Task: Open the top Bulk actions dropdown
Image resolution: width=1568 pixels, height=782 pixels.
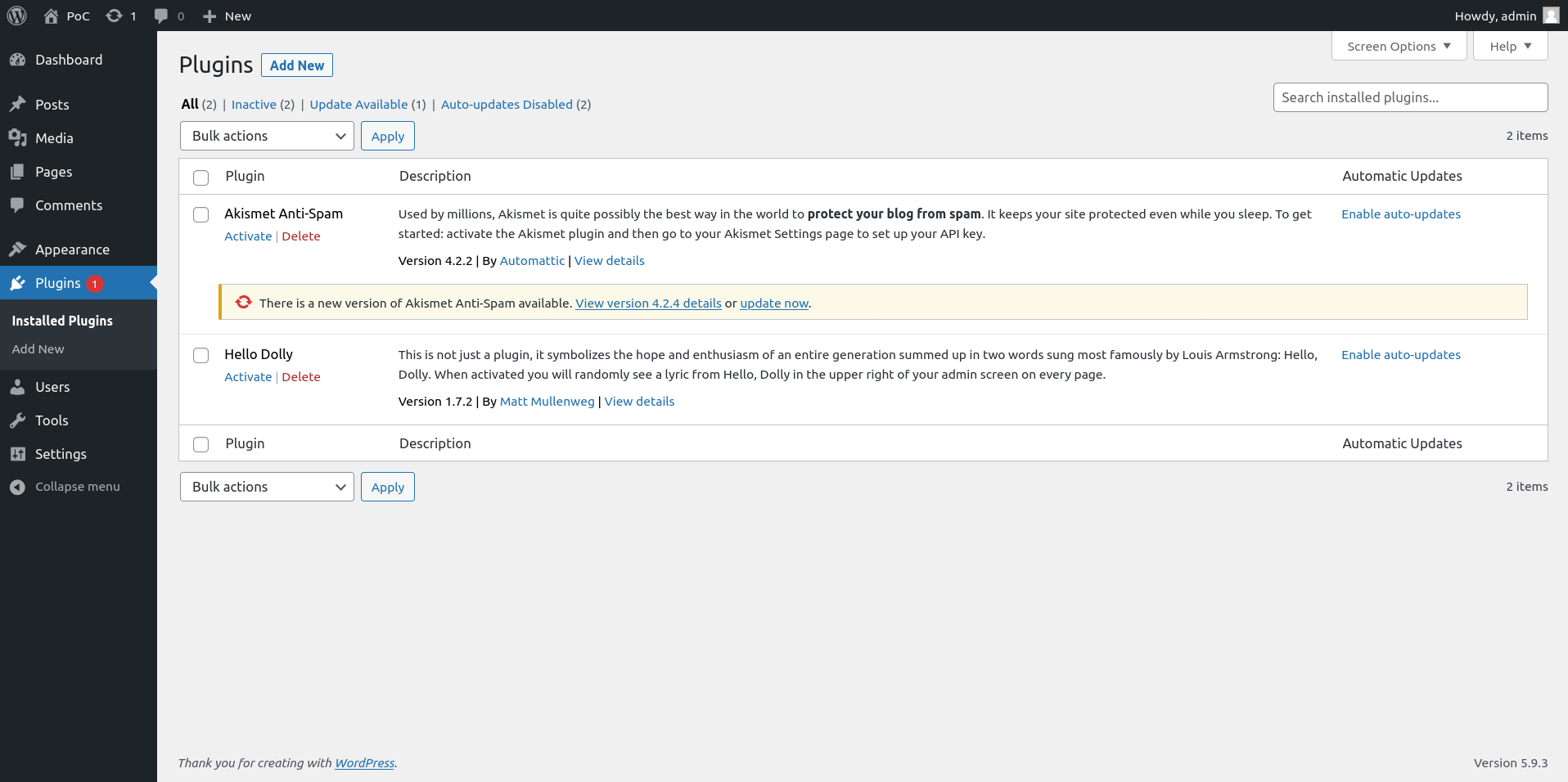Action: 267,136
